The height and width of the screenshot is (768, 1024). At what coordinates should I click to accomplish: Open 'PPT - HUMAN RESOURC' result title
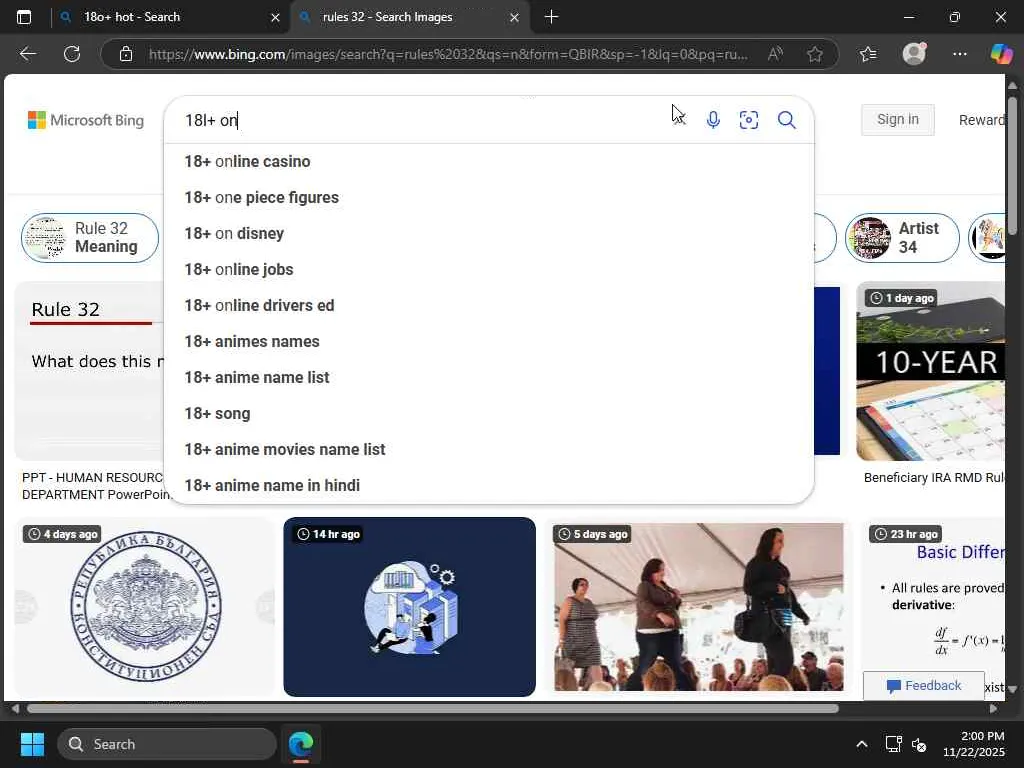(95, 486)
